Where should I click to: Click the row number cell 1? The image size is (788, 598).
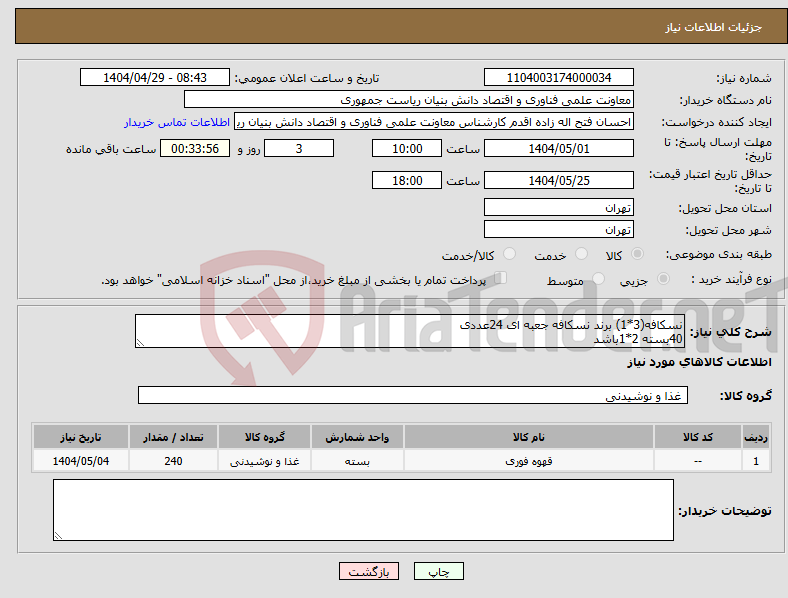(756, 461)
